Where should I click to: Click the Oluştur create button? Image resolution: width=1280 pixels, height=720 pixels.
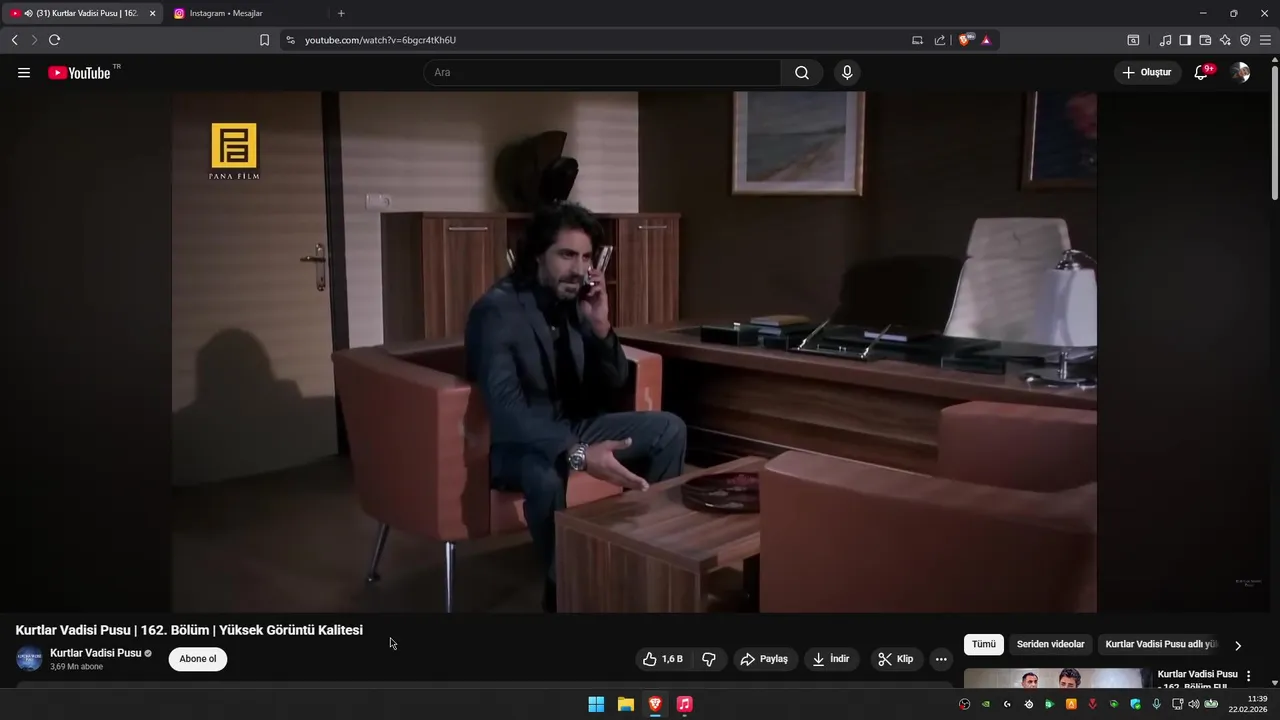tap(1147, 73)
